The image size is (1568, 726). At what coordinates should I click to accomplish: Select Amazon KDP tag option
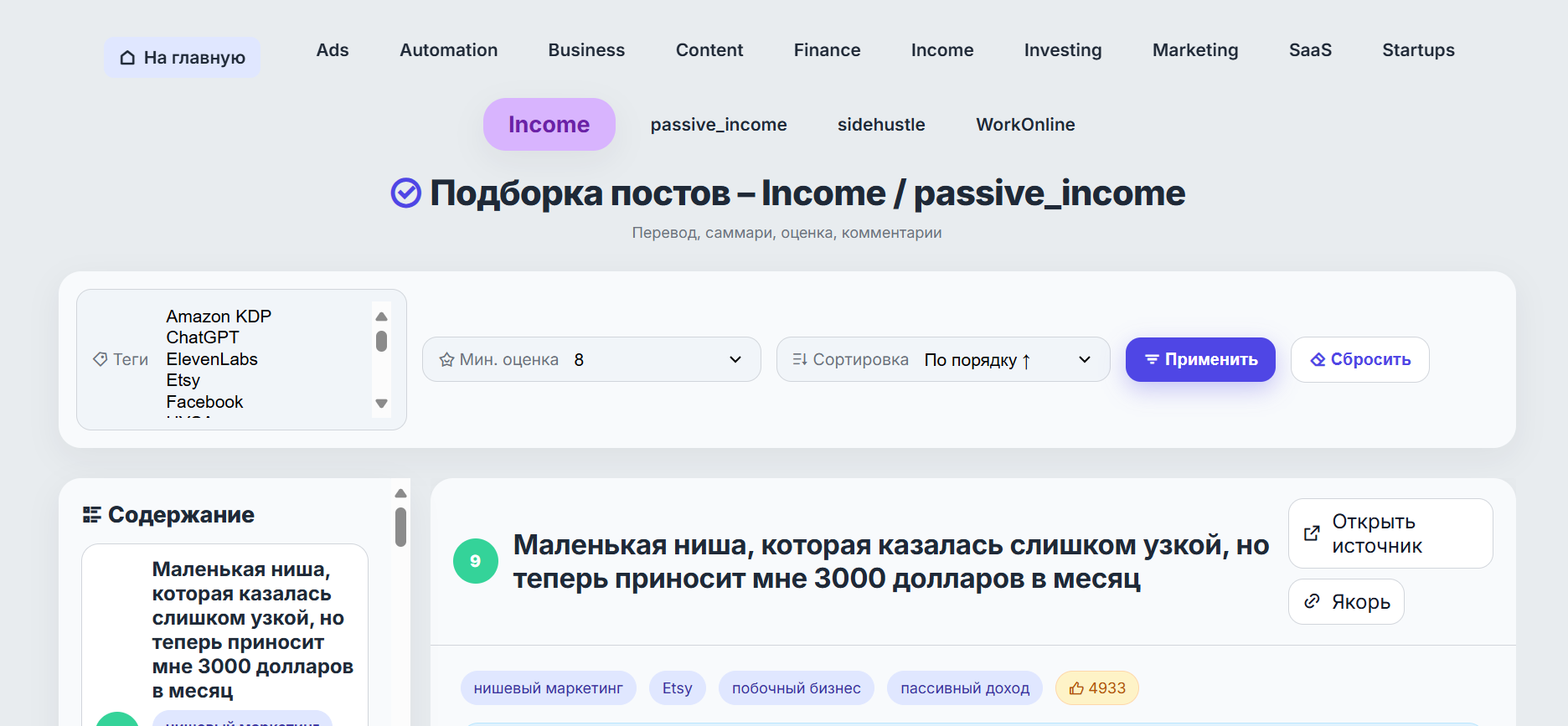coord(219,317)
